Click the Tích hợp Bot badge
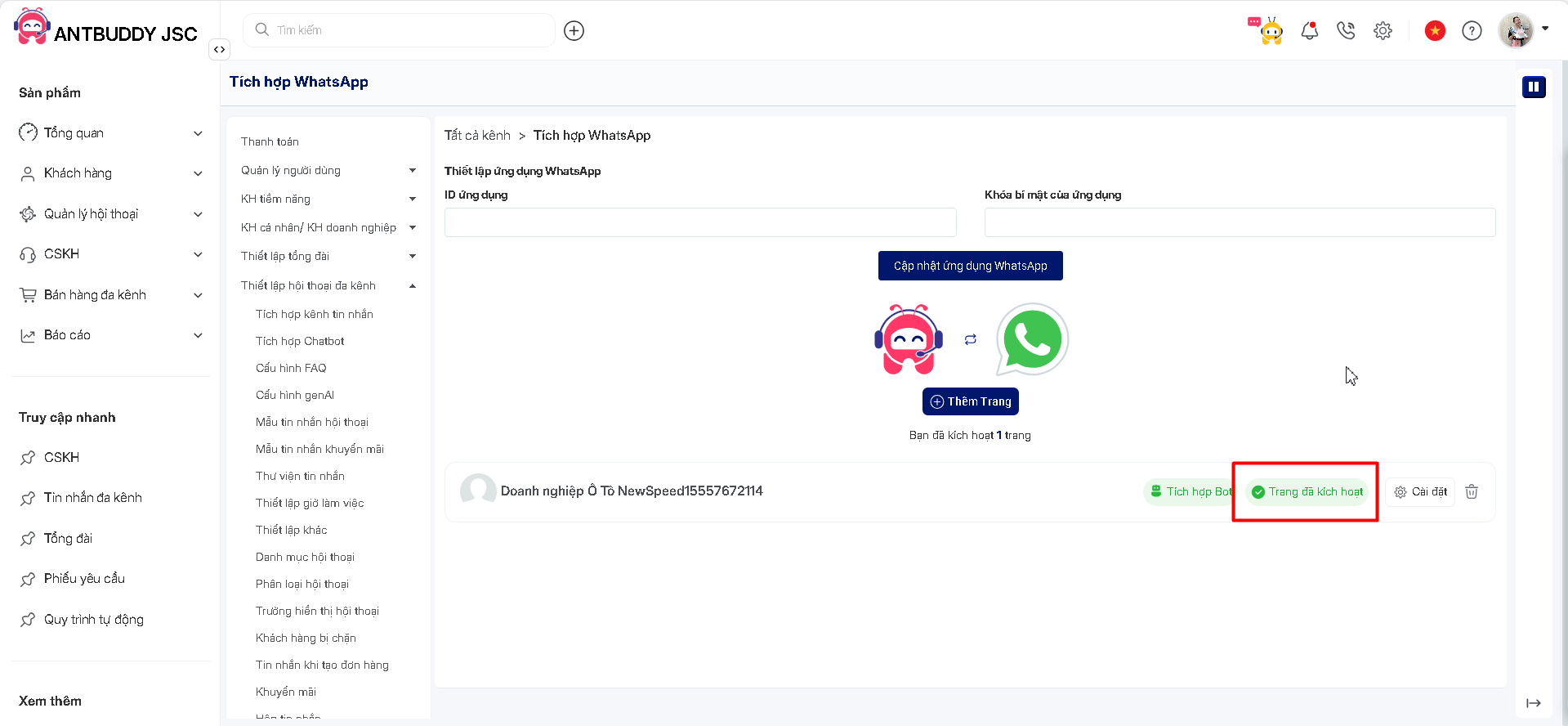1568x726 pixels. pos(1190,491)
